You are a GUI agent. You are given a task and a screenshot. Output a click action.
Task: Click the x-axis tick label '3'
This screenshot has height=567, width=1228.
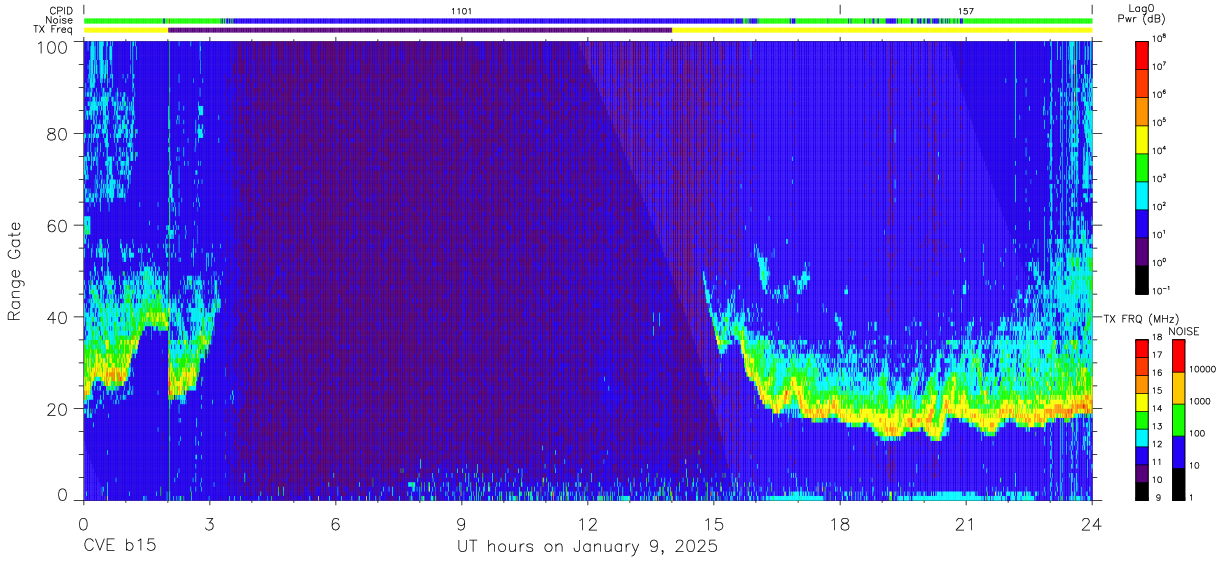tap(209, 524)
